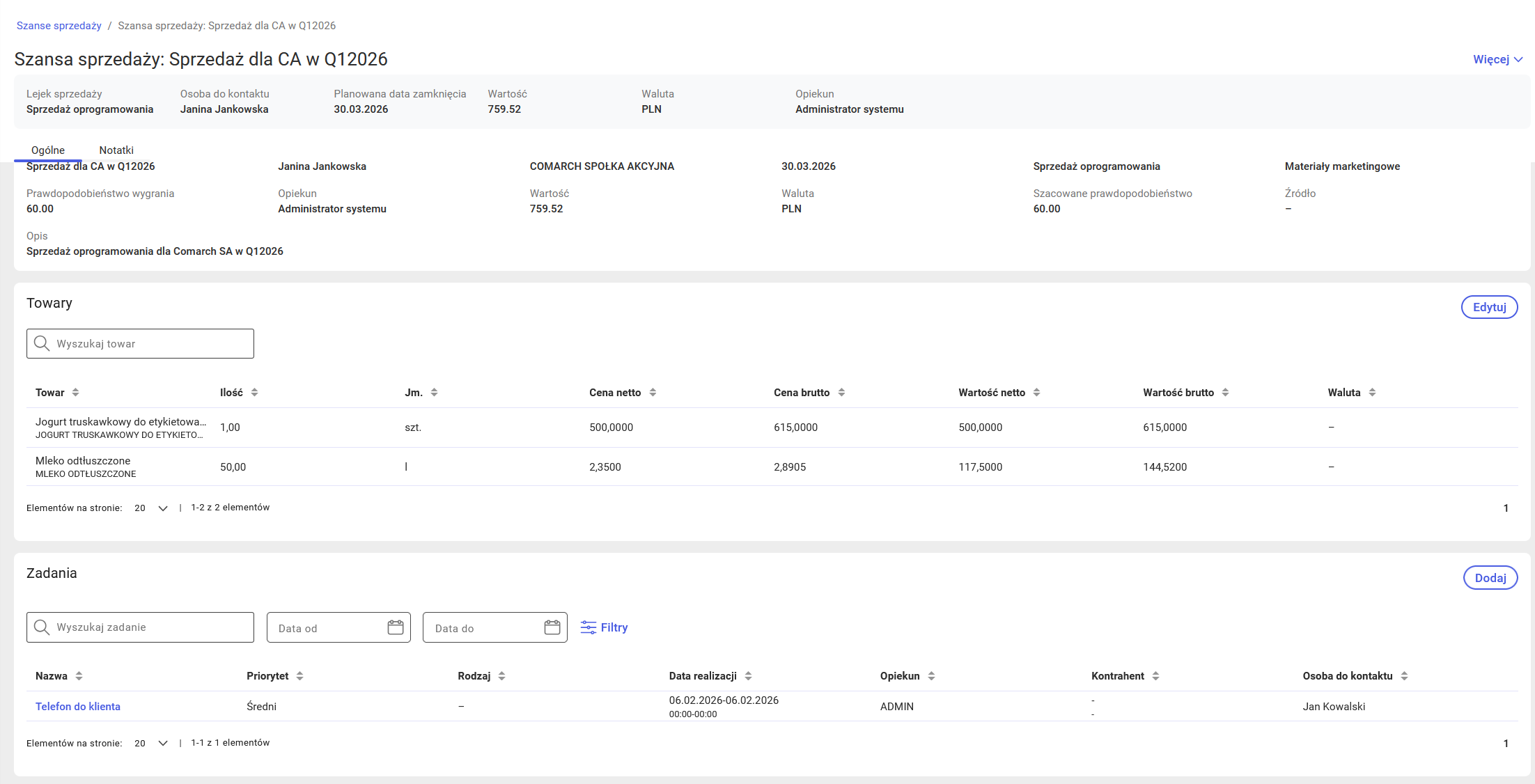This screenshot has width=1535, height=784.
Task: Sort tasks by Data realizacji arrows
Action: pos(748,676)
